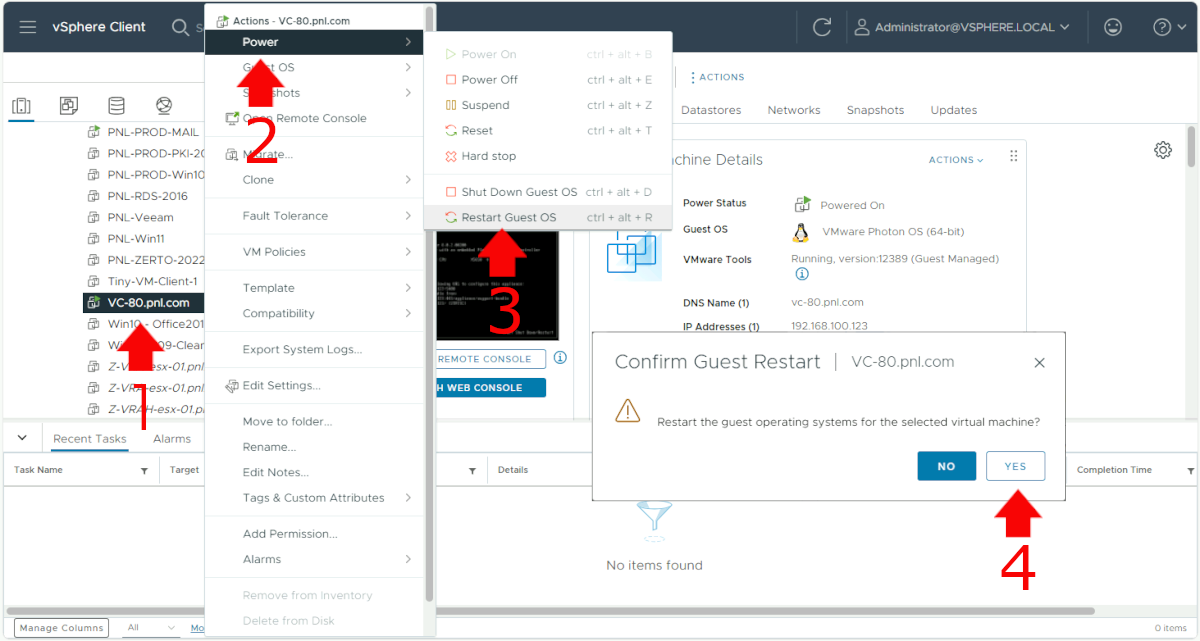Click the Remote Console button
The image size is (1200, 641).
click(490, 359)
